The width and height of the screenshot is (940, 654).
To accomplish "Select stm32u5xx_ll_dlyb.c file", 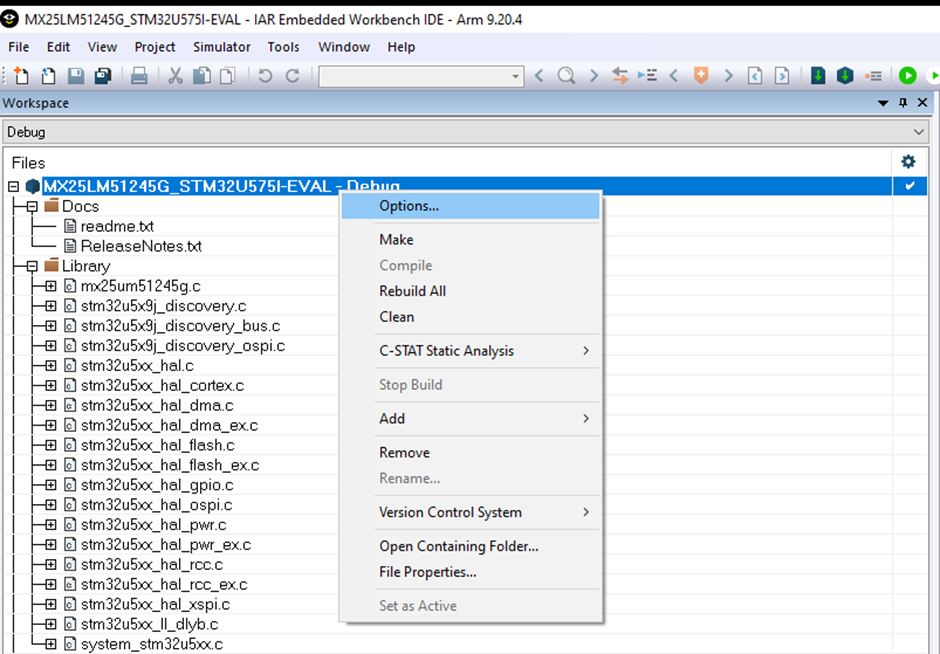I will tap(149, 624).
